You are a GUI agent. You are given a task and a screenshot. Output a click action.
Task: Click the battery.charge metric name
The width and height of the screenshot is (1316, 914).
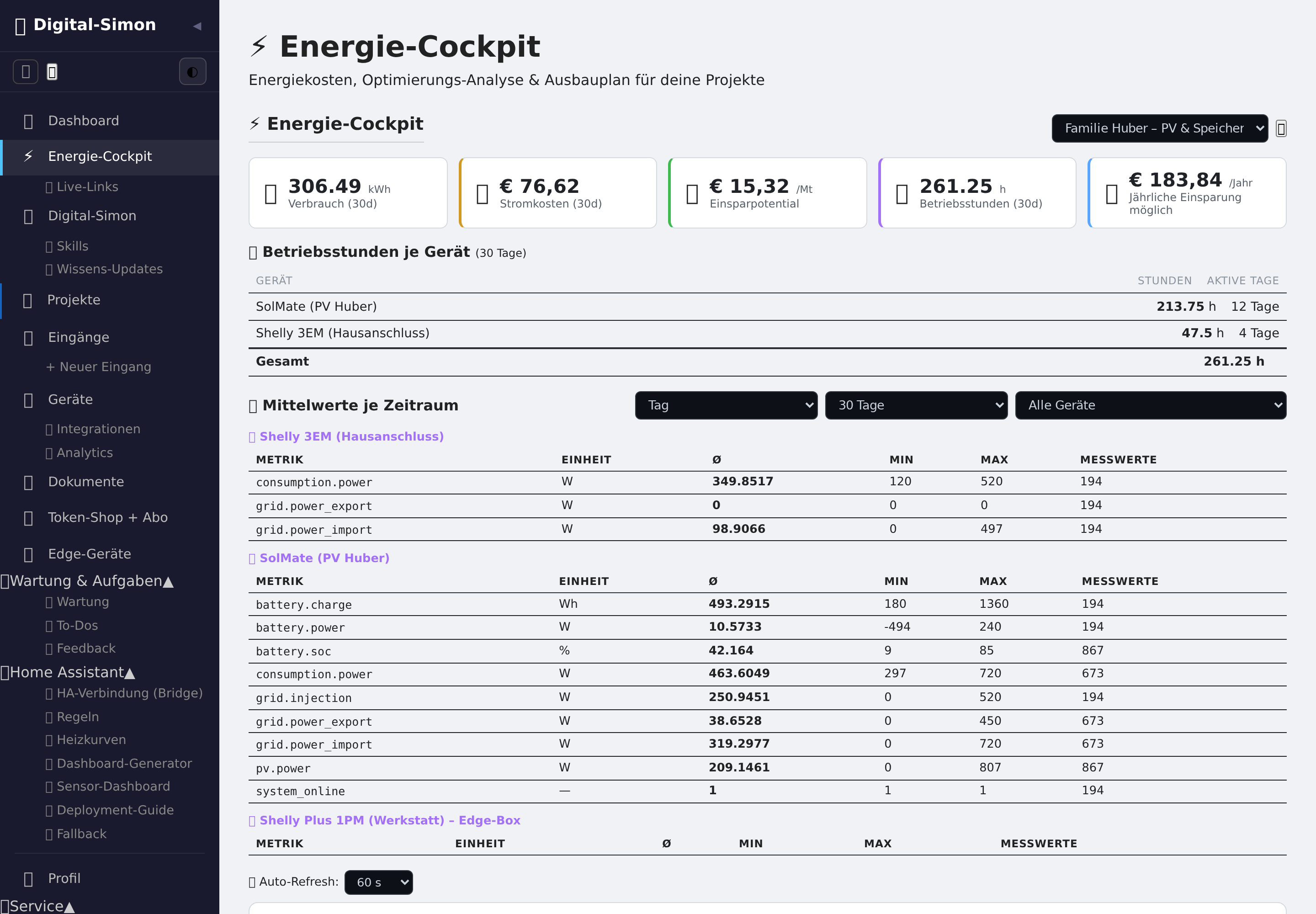click(303, 605)
